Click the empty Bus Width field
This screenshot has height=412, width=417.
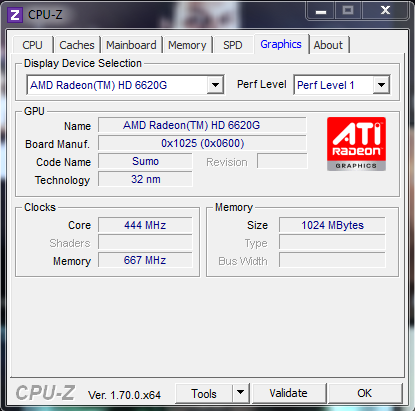[332, 260]
